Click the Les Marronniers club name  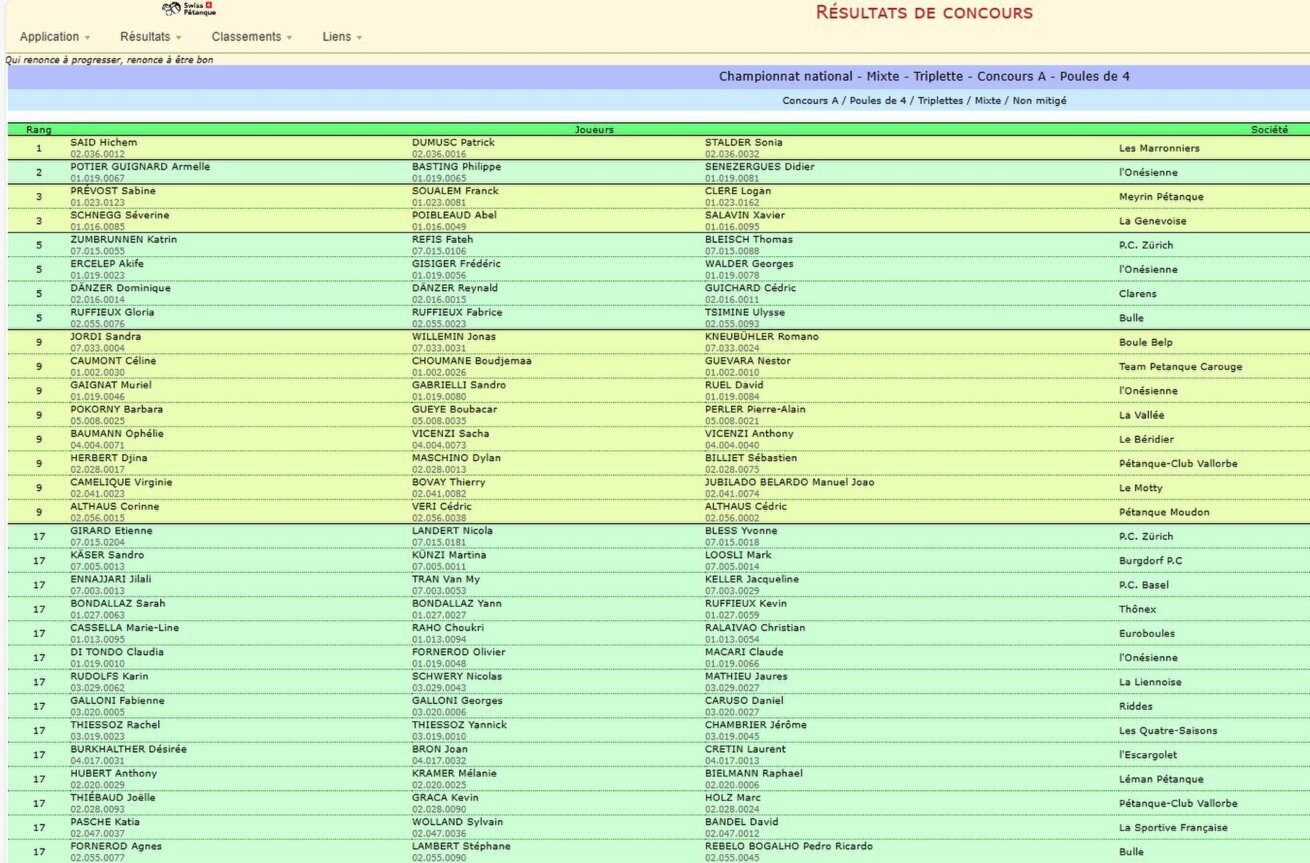(x=1159, y=149)
